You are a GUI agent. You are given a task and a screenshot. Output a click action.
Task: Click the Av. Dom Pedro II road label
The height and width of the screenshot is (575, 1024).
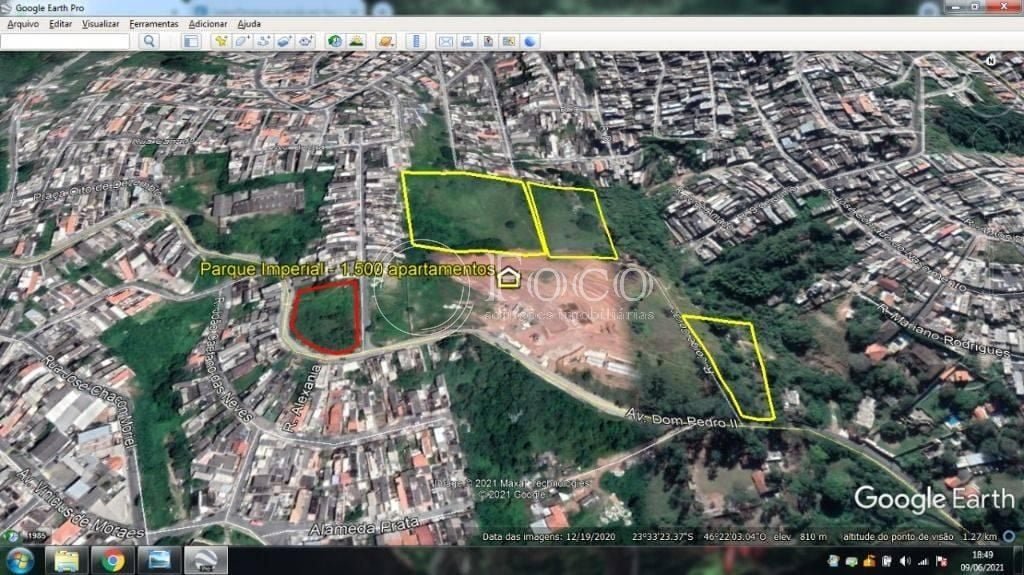682,418
